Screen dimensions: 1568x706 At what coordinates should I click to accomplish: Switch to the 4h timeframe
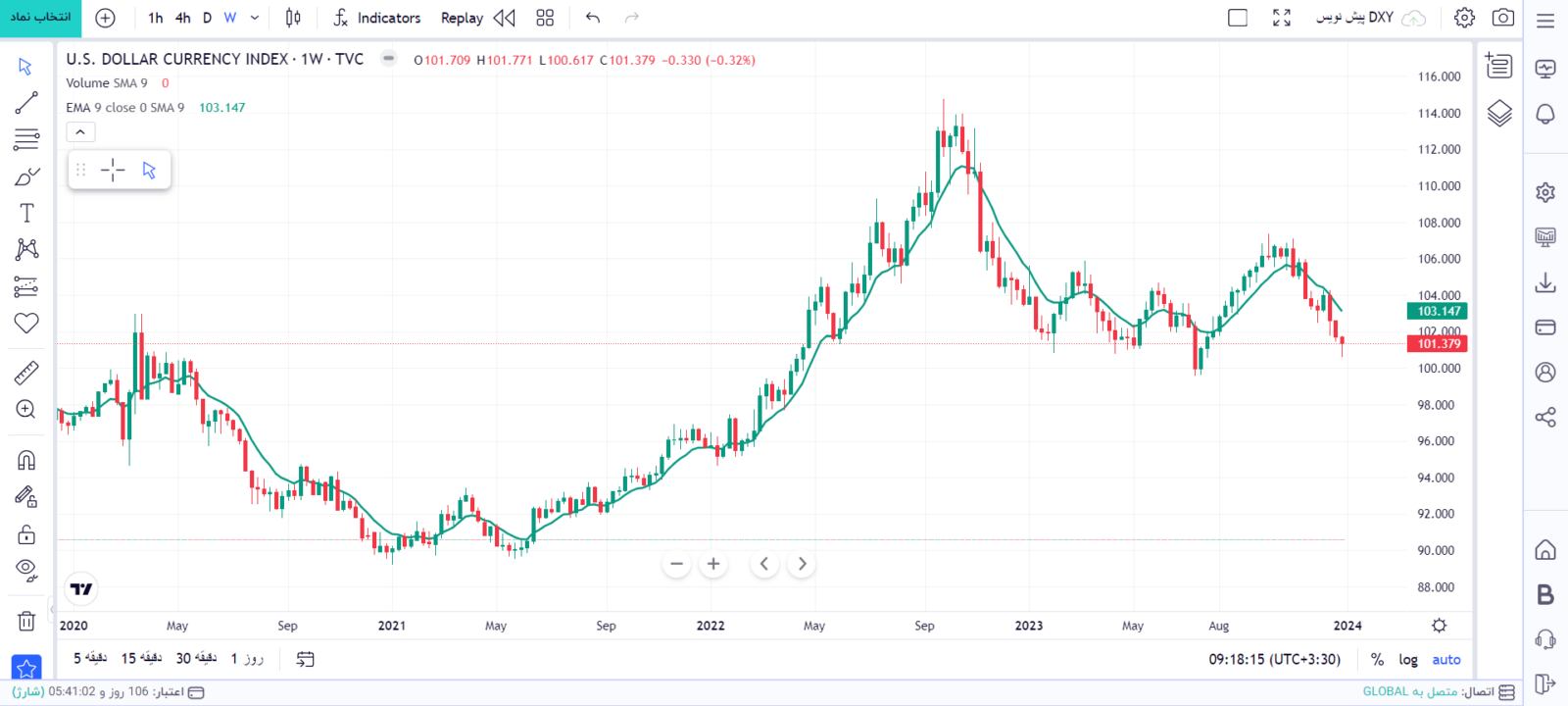tap(182, 18)
